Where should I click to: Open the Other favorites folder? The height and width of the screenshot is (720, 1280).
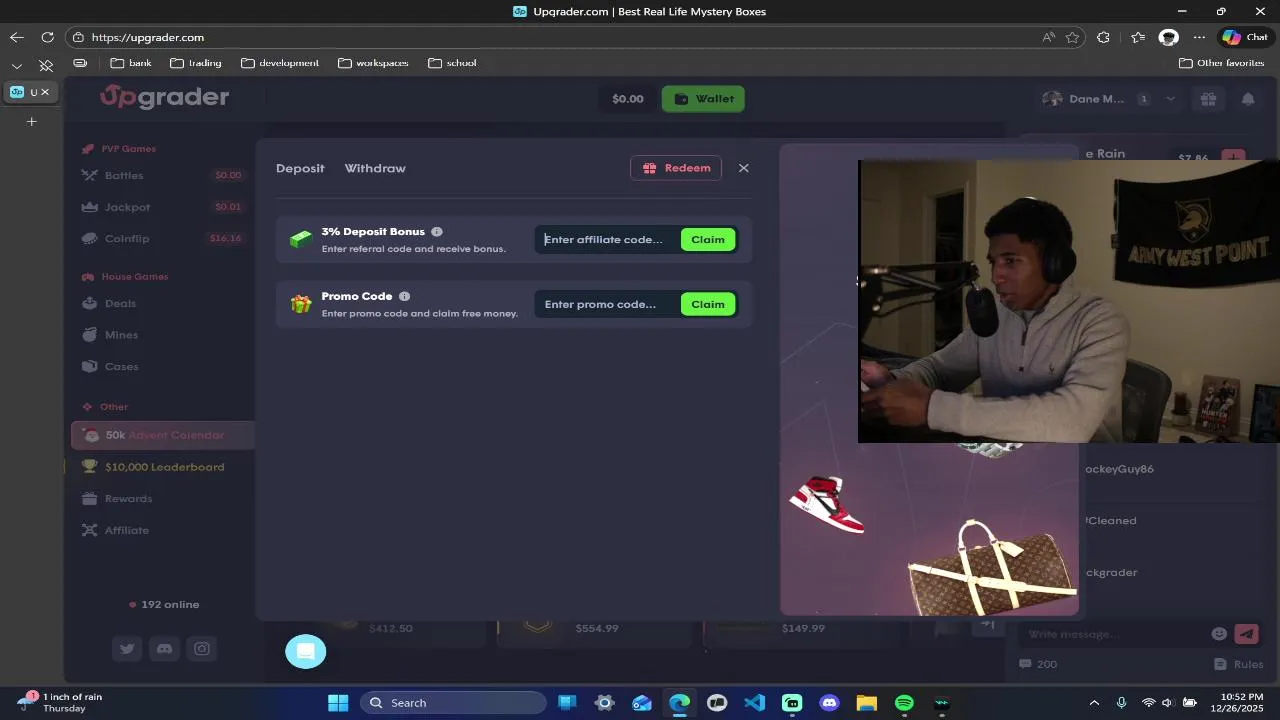(x=1221, y=63)
